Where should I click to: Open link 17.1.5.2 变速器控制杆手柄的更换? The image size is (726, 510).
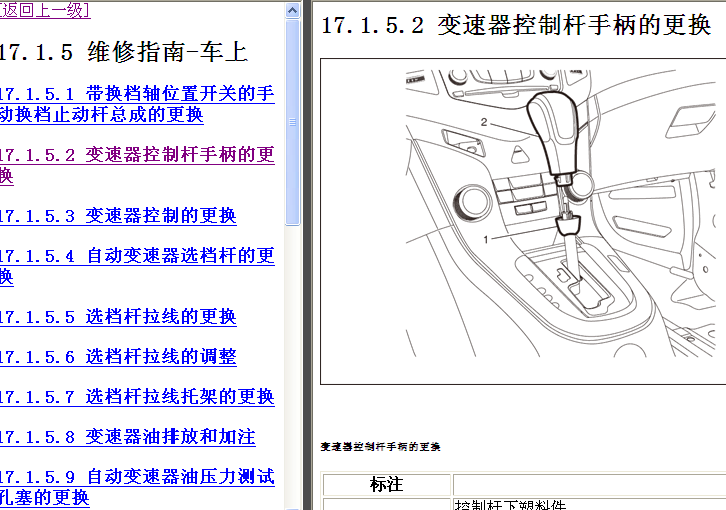(137, 165)
